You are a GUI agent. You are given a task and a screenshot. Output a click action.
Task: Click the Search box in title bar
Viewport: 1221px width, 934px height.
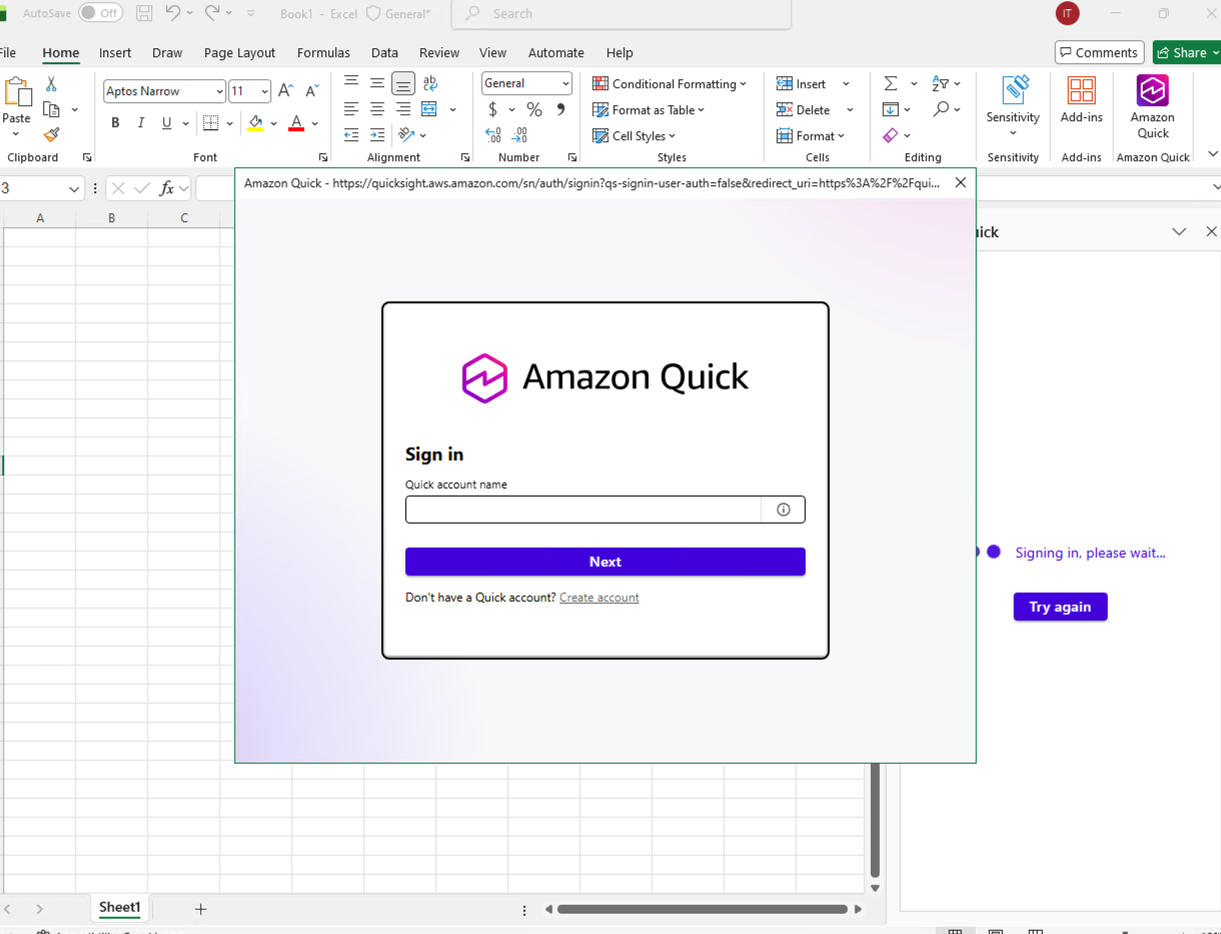[x=621, y=14]
